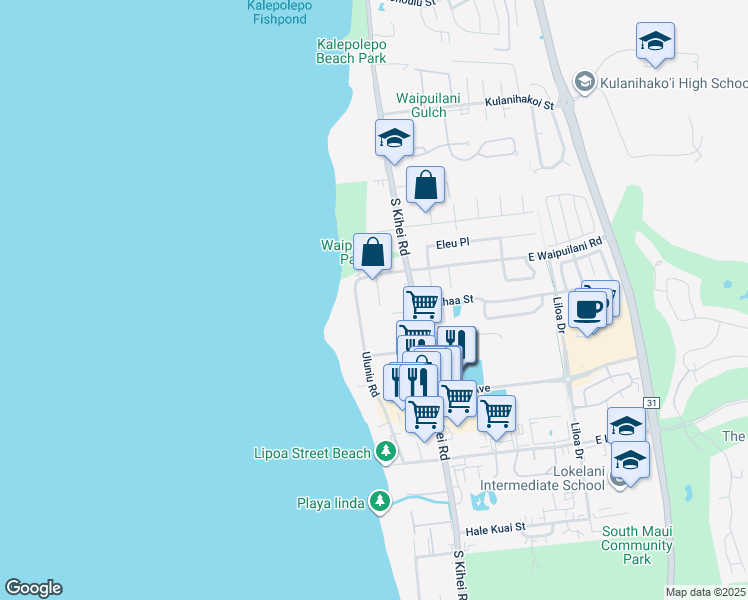Image resolution: width=748 pixels, height=600 pixels.
Task: Select the Kalepolepo Beach Park label
Action: pos(351,51)
